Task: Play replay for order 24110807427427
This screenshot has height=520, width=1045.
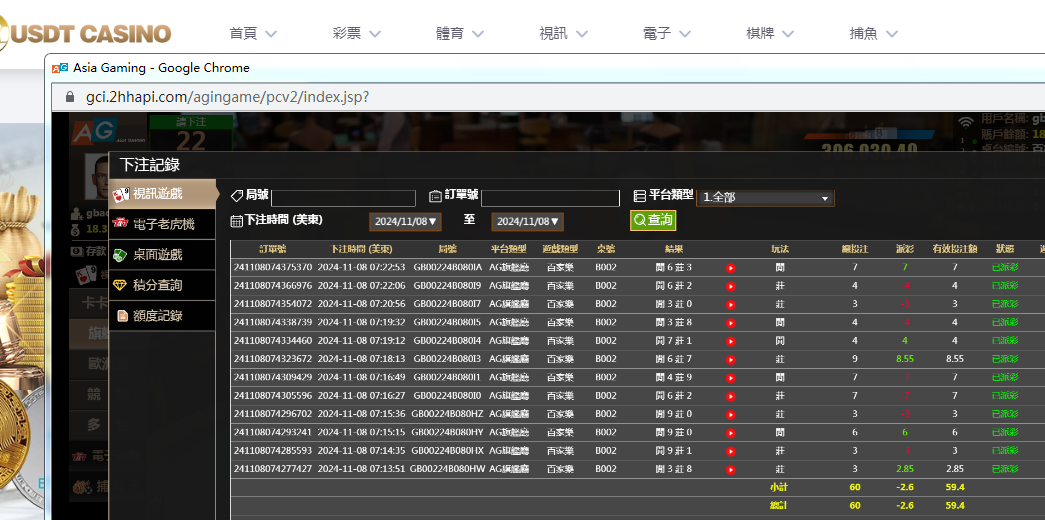Action: [x=730, y=469]
